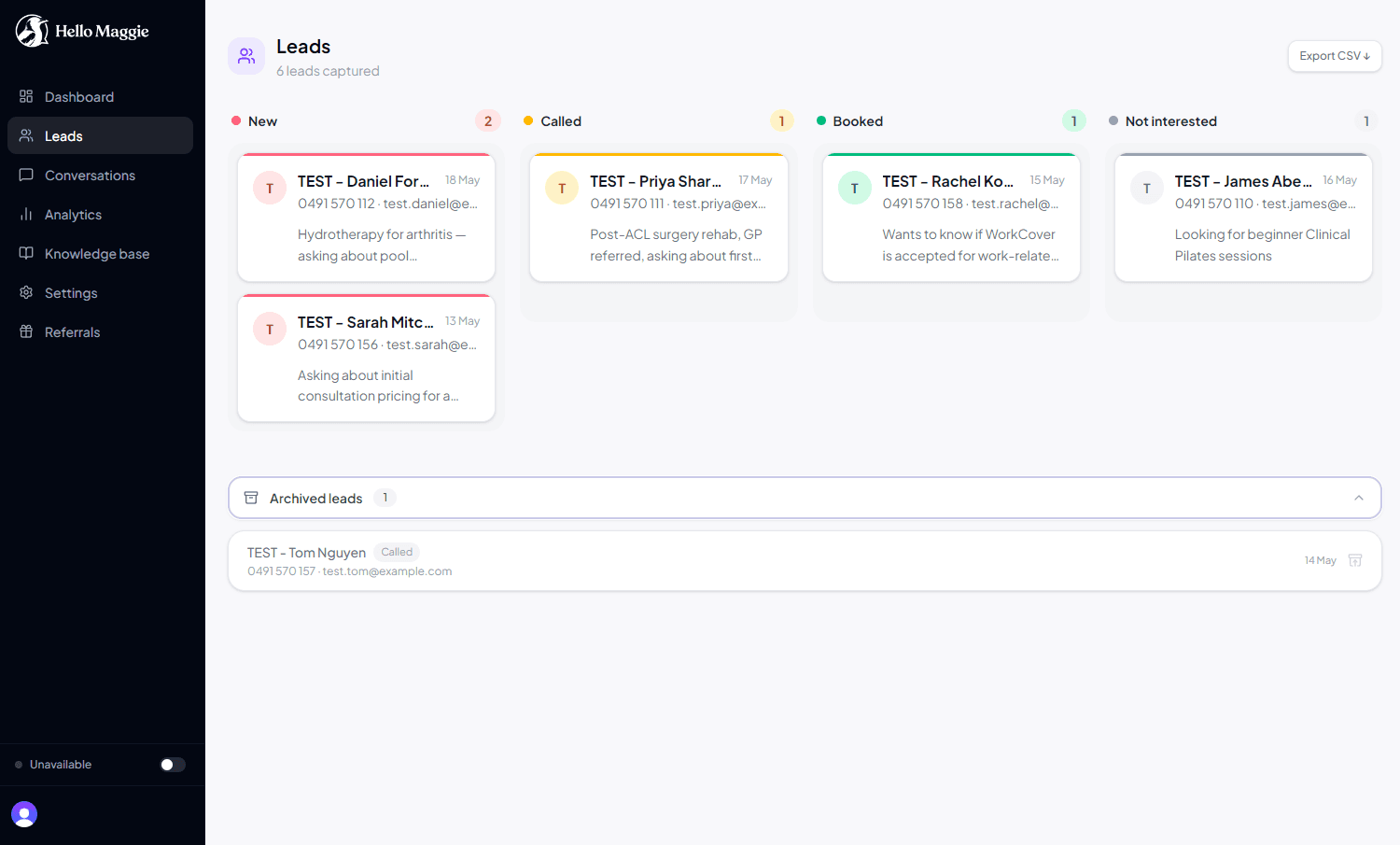Click the 14 May date on Tom's row
Image resolution: width=1400 pixels, height=845 pixels.
click(x=1320, y=560)
